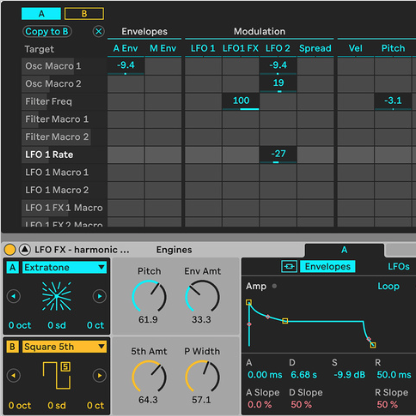This screenshot has width=416, height=416.
Task: Click the envelope link icon beside Envelopes
Action: click(289, 267)
